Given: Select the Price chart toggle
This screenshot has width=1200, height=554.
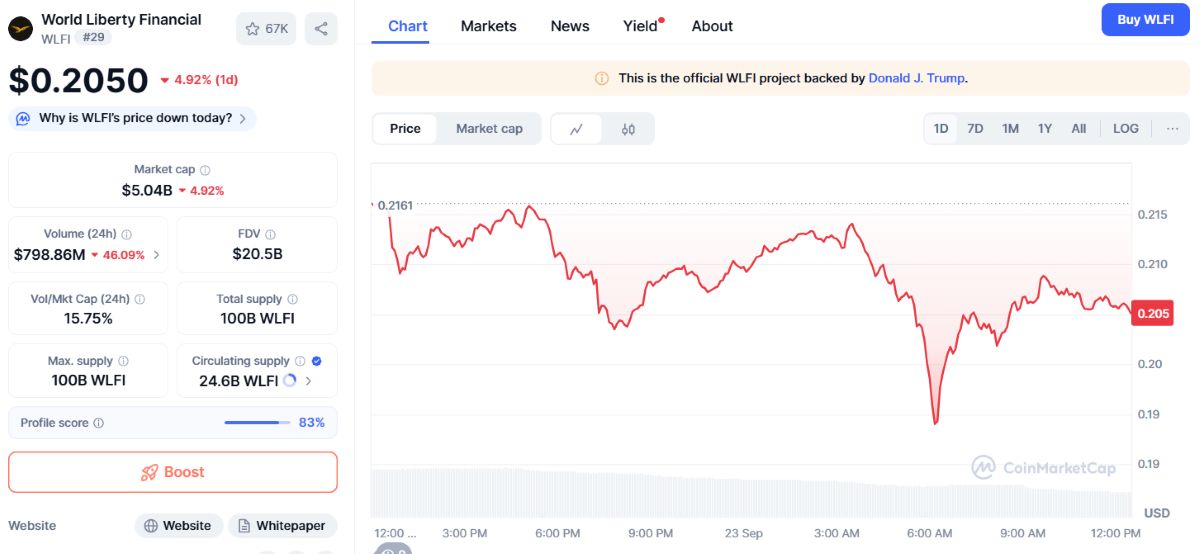Looking at the screenshot, I should (405, 129).
